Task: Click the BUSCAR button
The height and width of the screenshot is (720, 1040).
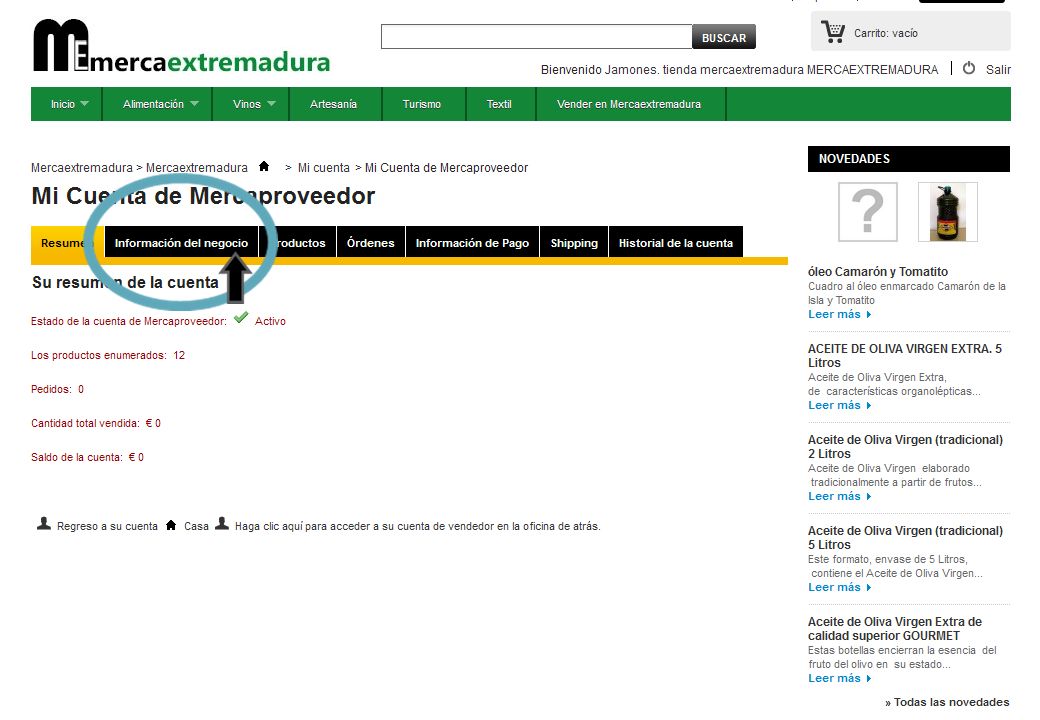Action: (x=724, y=37)
